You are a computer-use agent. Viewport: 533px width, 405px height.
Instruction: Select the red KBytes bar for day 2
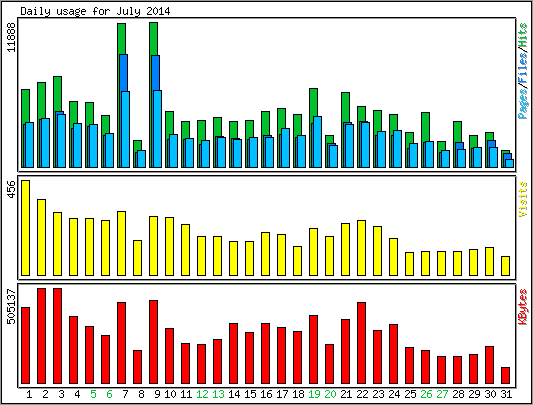coord(41,336)
